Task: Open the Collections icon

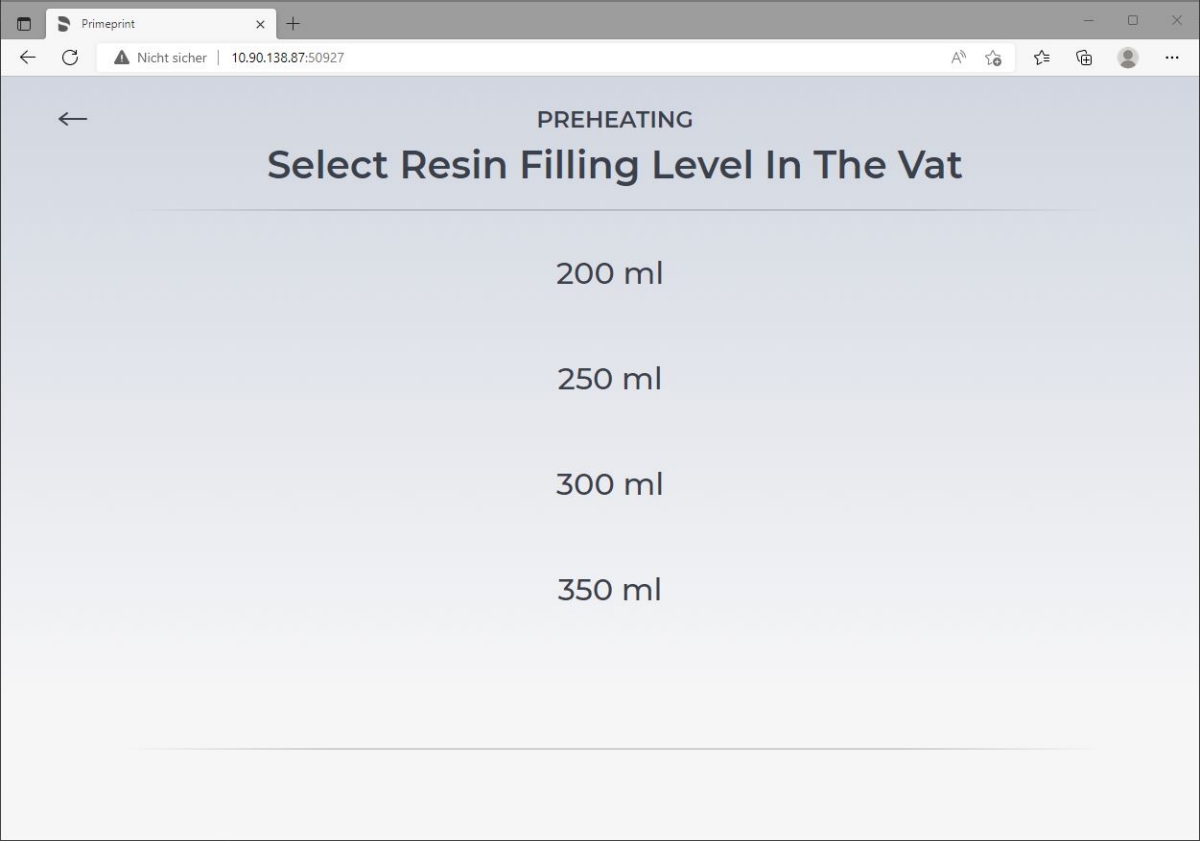Action: coord(1084,58)
